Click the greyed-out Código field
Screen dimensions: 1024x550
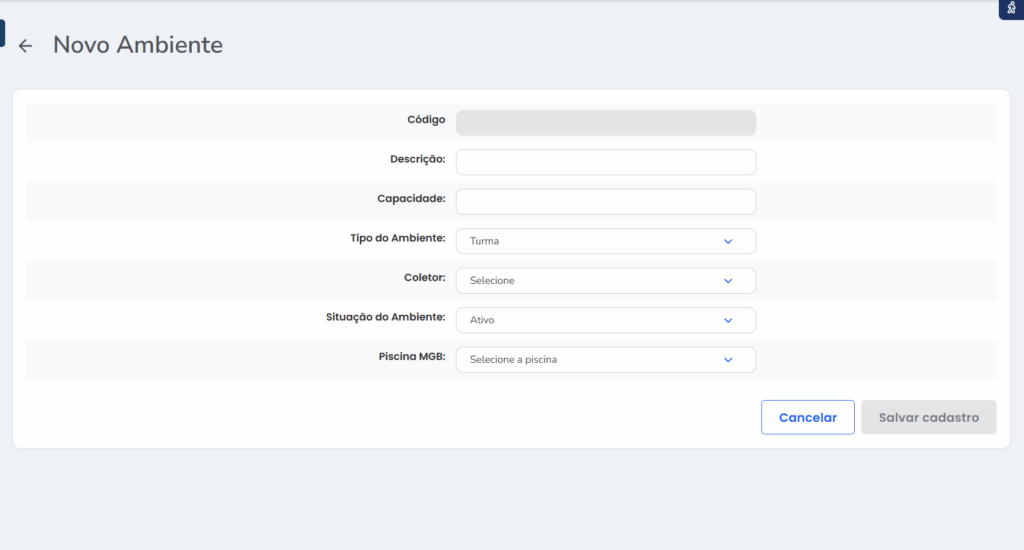coord(605,123)
